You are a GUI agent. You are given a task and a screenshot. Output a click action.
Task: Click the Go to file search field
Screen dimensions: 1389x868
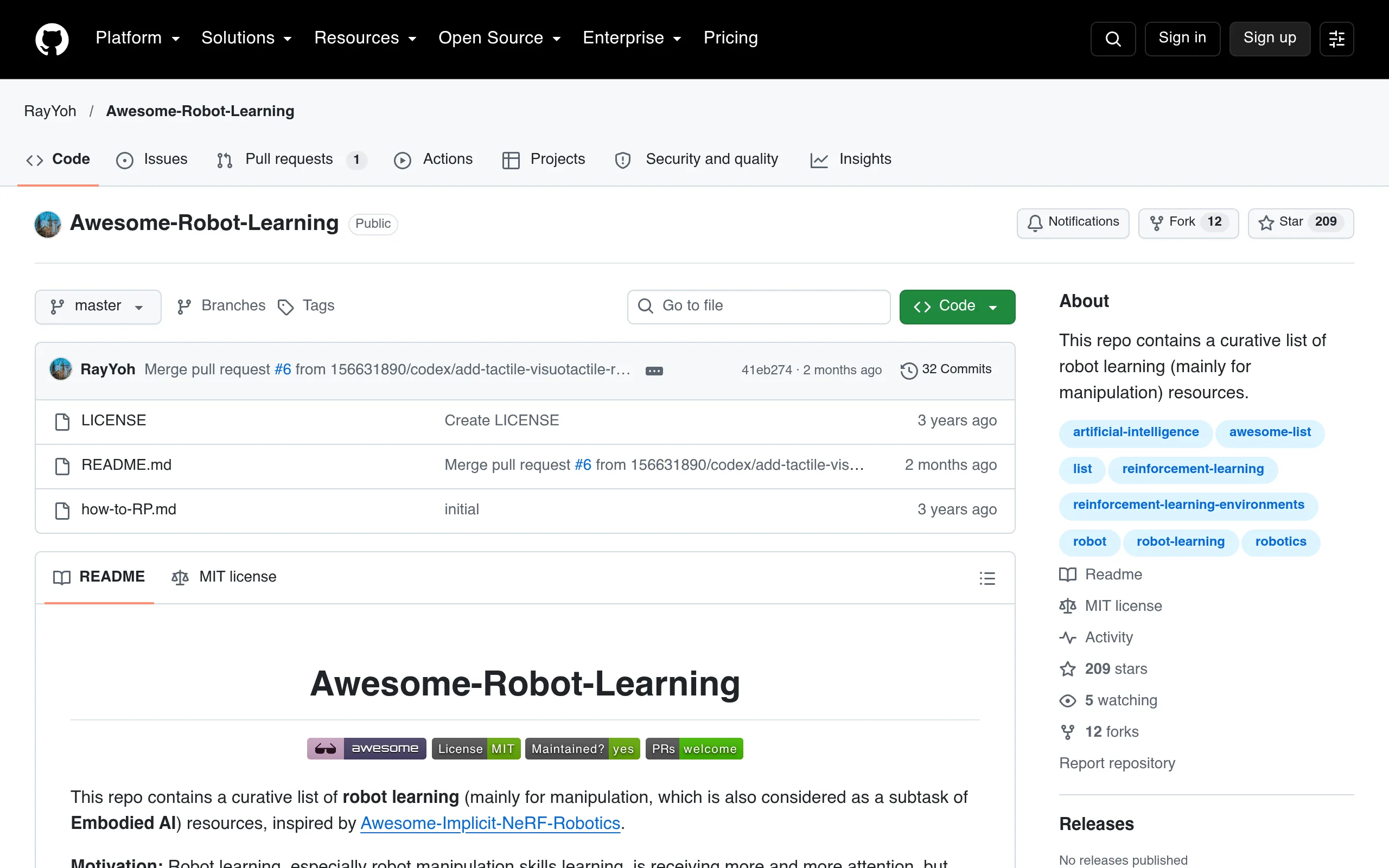point(758,307)
